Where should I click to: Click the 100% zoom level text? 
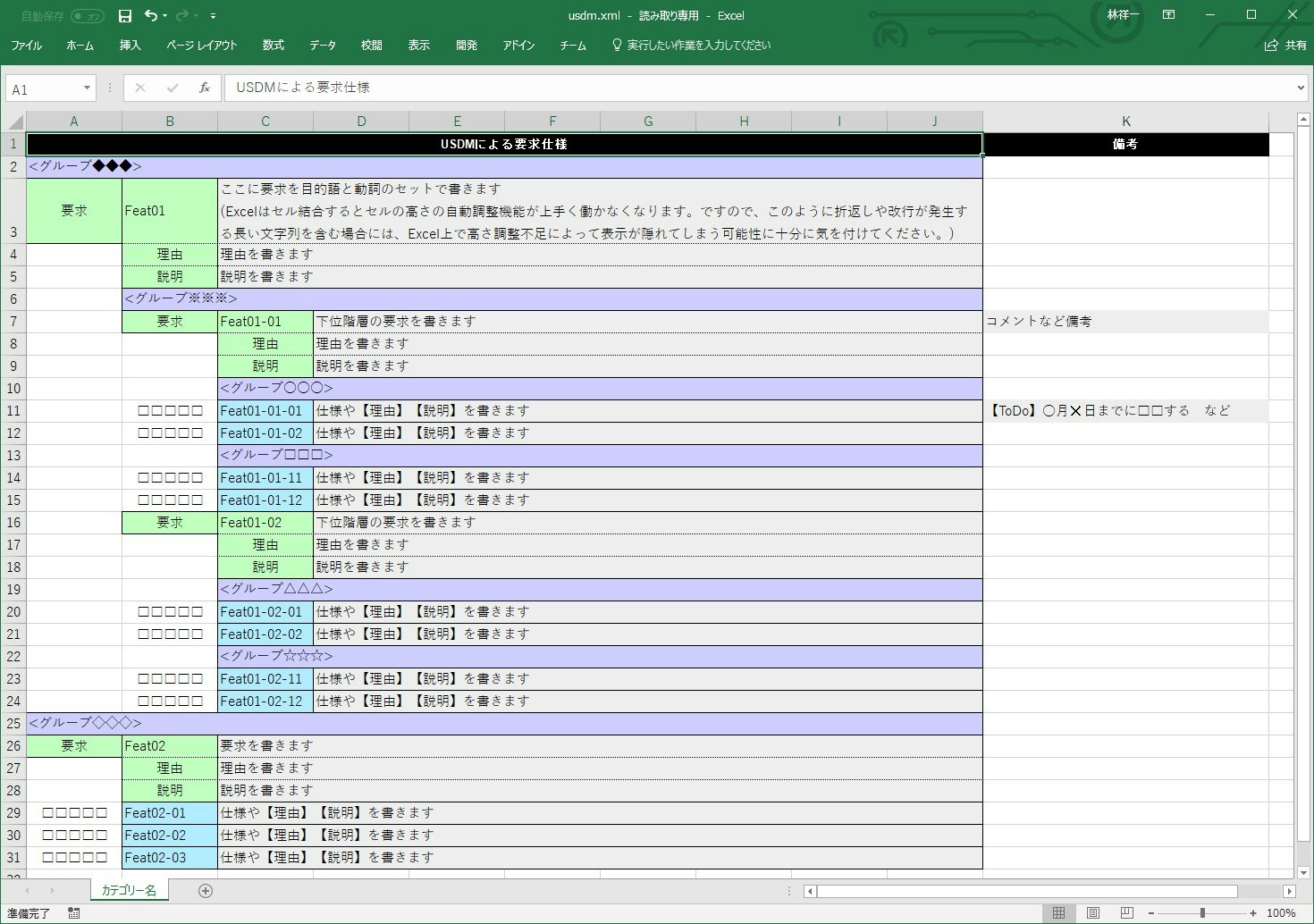tap(1281, 913)
